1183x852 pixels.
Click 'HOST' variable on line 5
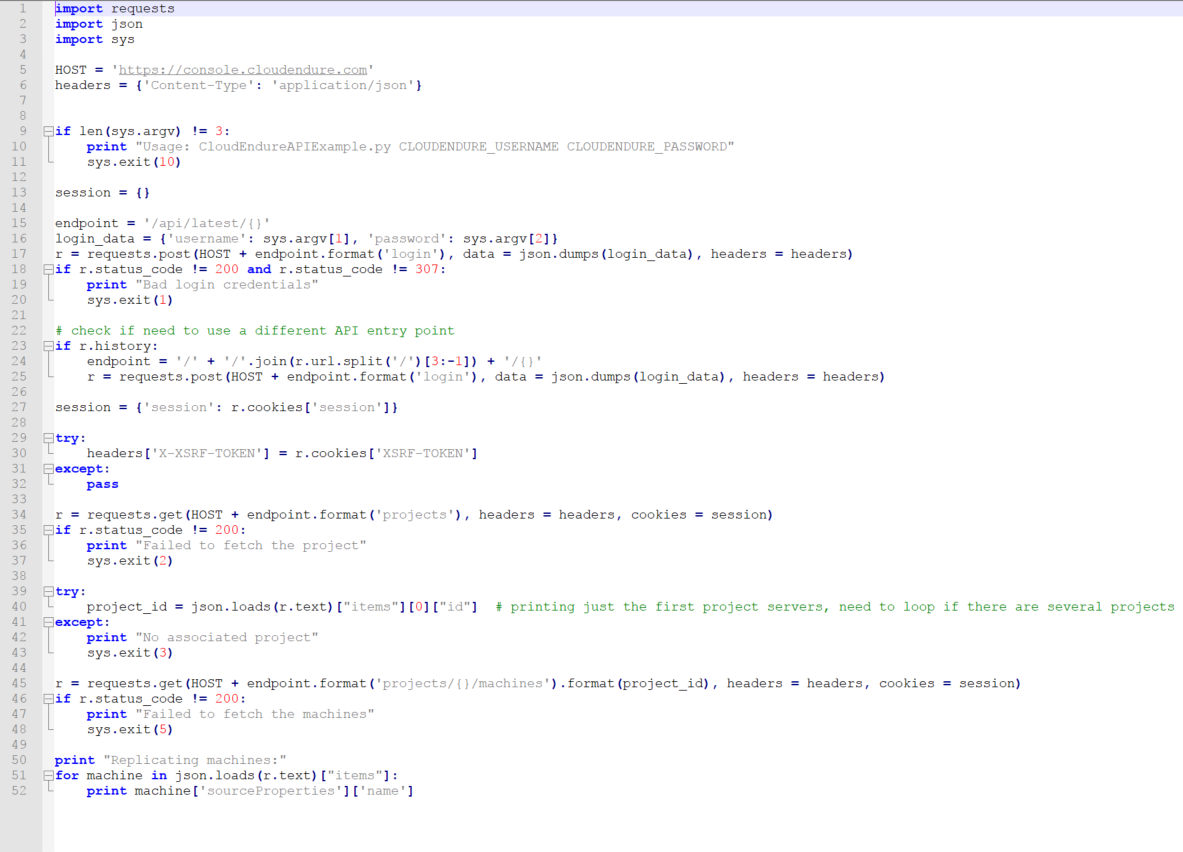(71, 69)
